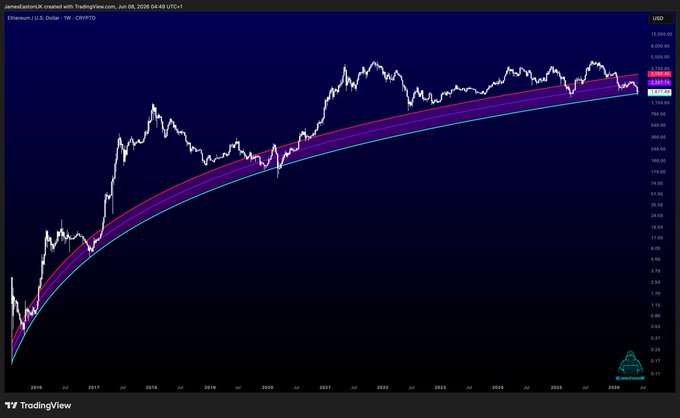Image resolution: width=680 pixels, height=418 pixels.
Task: Click the JamesEastonUK created with TradingView.com header
Action: click(x=93, y=7)
